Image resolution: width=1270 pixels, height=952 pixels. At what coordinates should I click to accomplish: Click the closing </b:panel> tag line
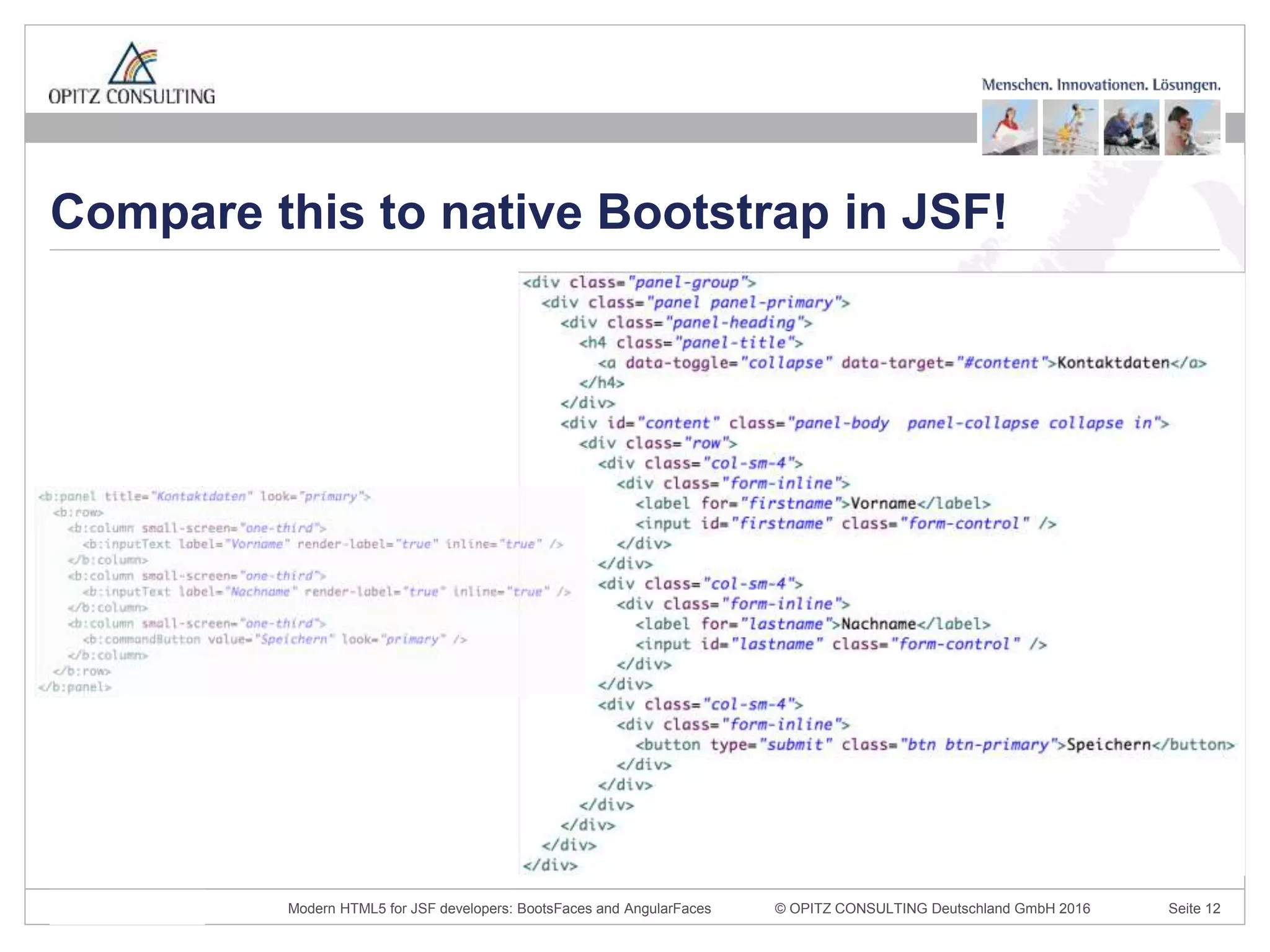75,687
